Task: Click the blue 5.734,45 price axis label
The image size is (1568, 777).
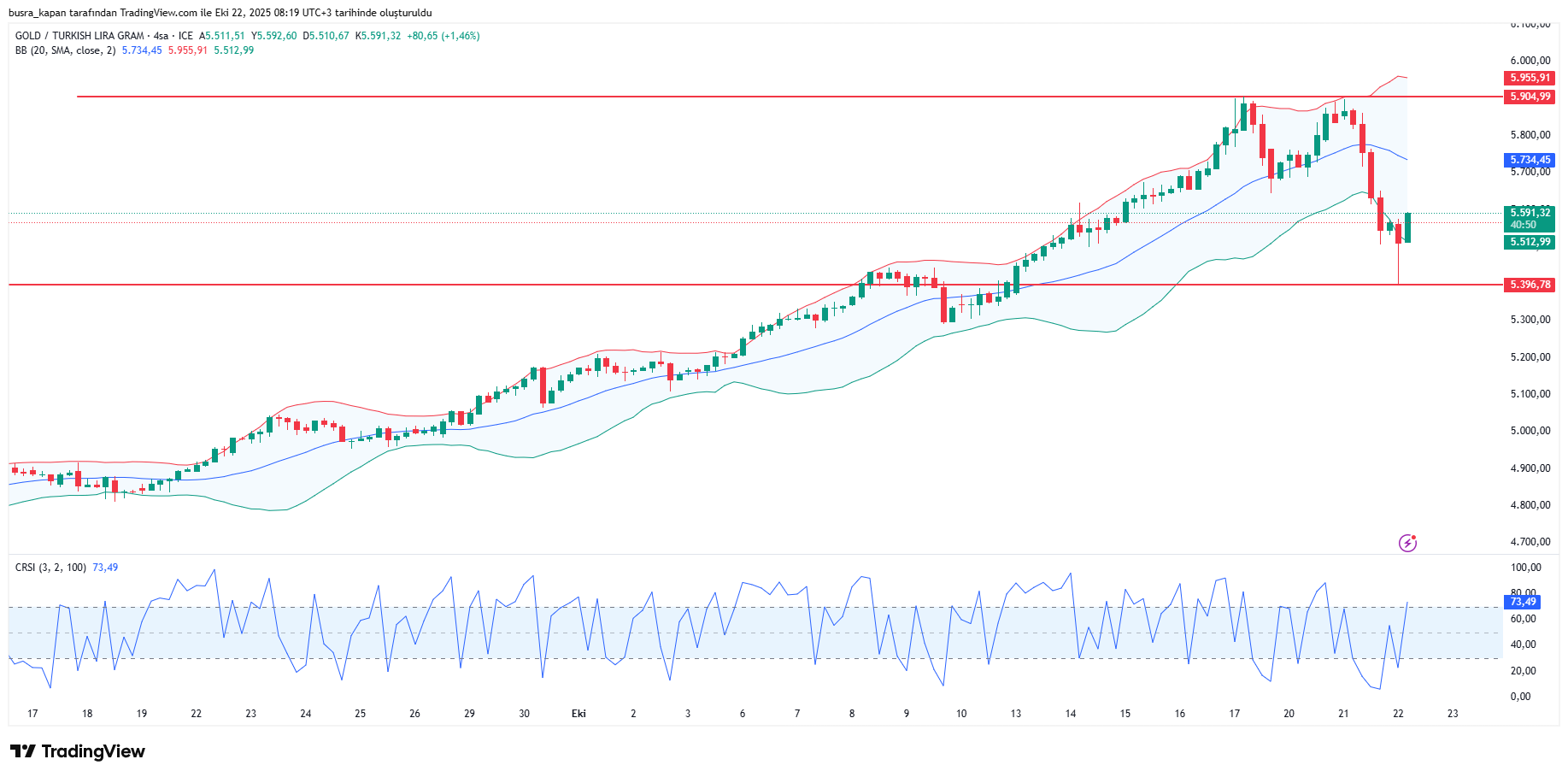Action: [1529, 160]
